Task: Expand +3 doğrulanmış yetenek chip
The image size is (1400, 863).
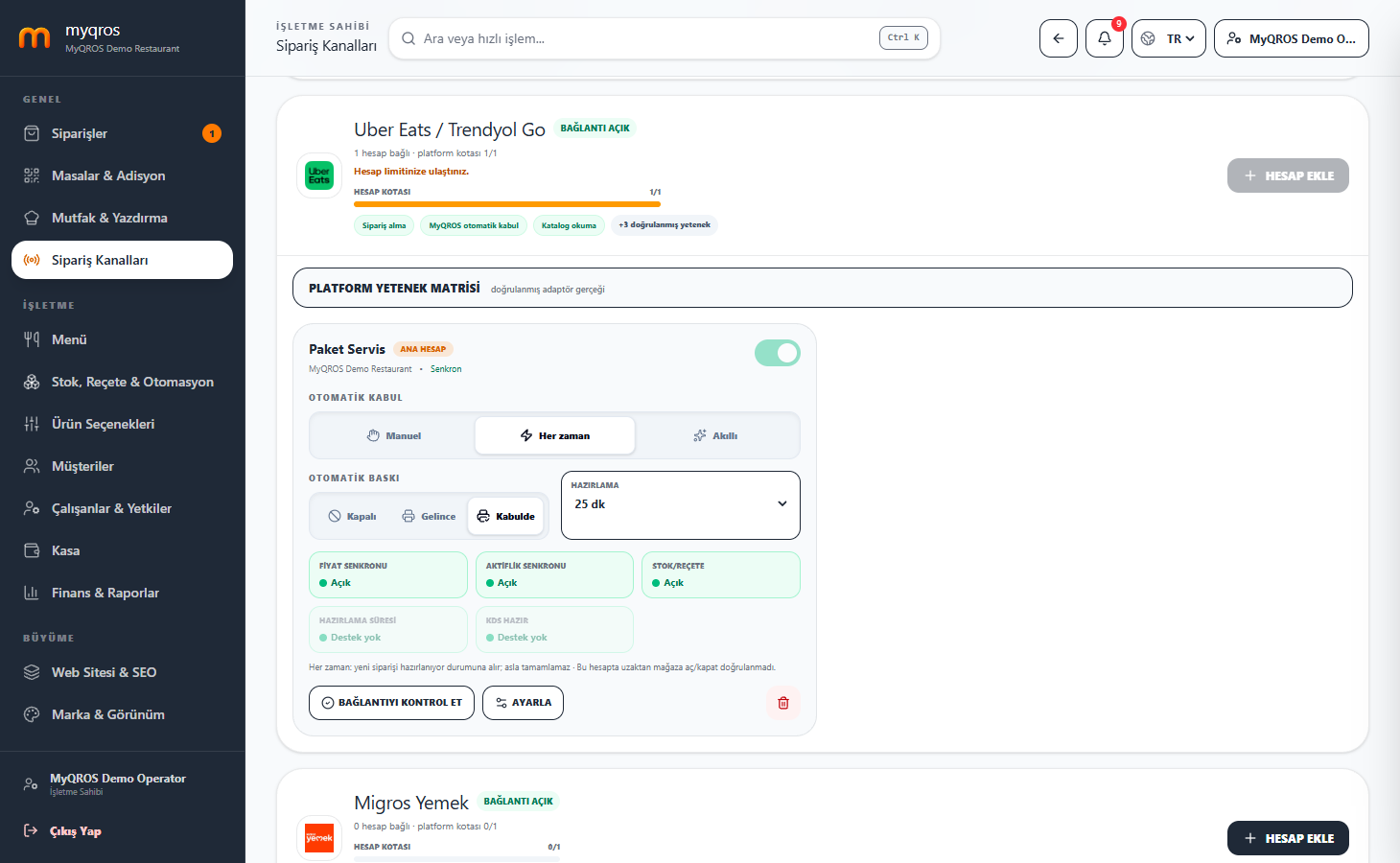Action: tap(665, 224)
